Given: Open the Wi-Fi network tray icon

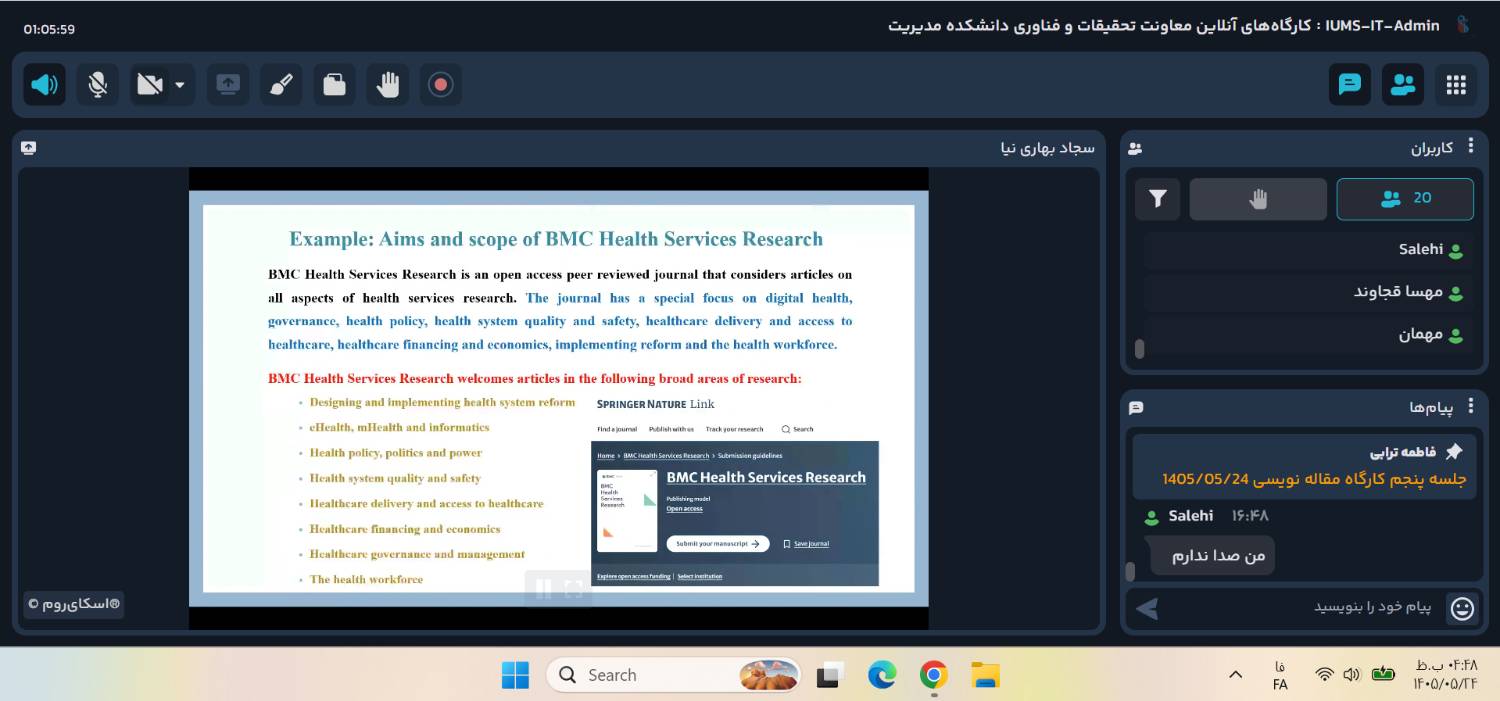Looking at the screenshot, I should coord(1325,675).
